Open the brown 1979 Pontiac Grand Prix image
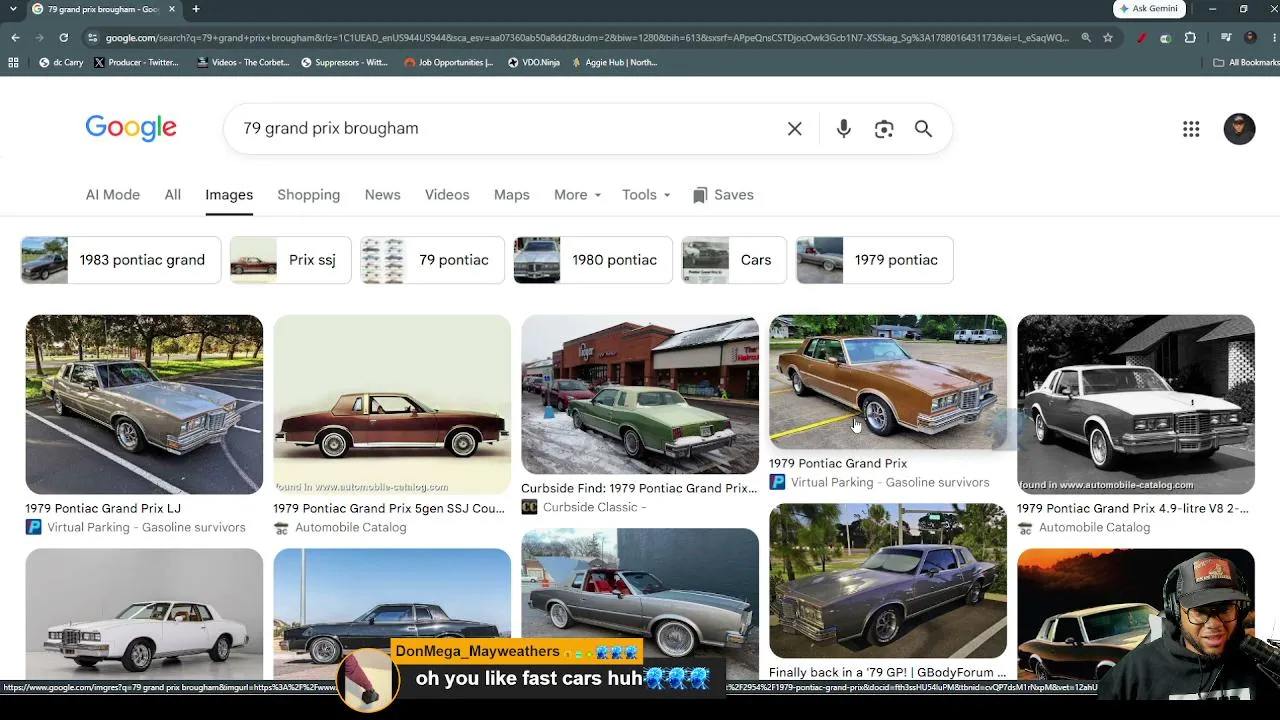The width and height of the screenshot is (1280, 720). click(x=888, y=382)
